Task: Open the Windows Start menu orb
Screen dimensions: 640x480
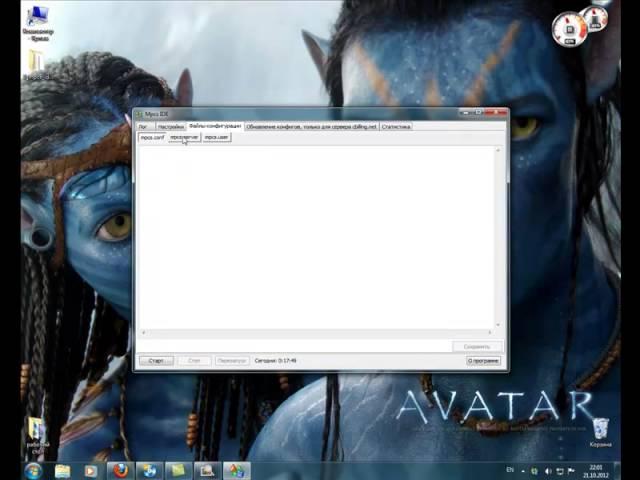Action: coord(33,471)
